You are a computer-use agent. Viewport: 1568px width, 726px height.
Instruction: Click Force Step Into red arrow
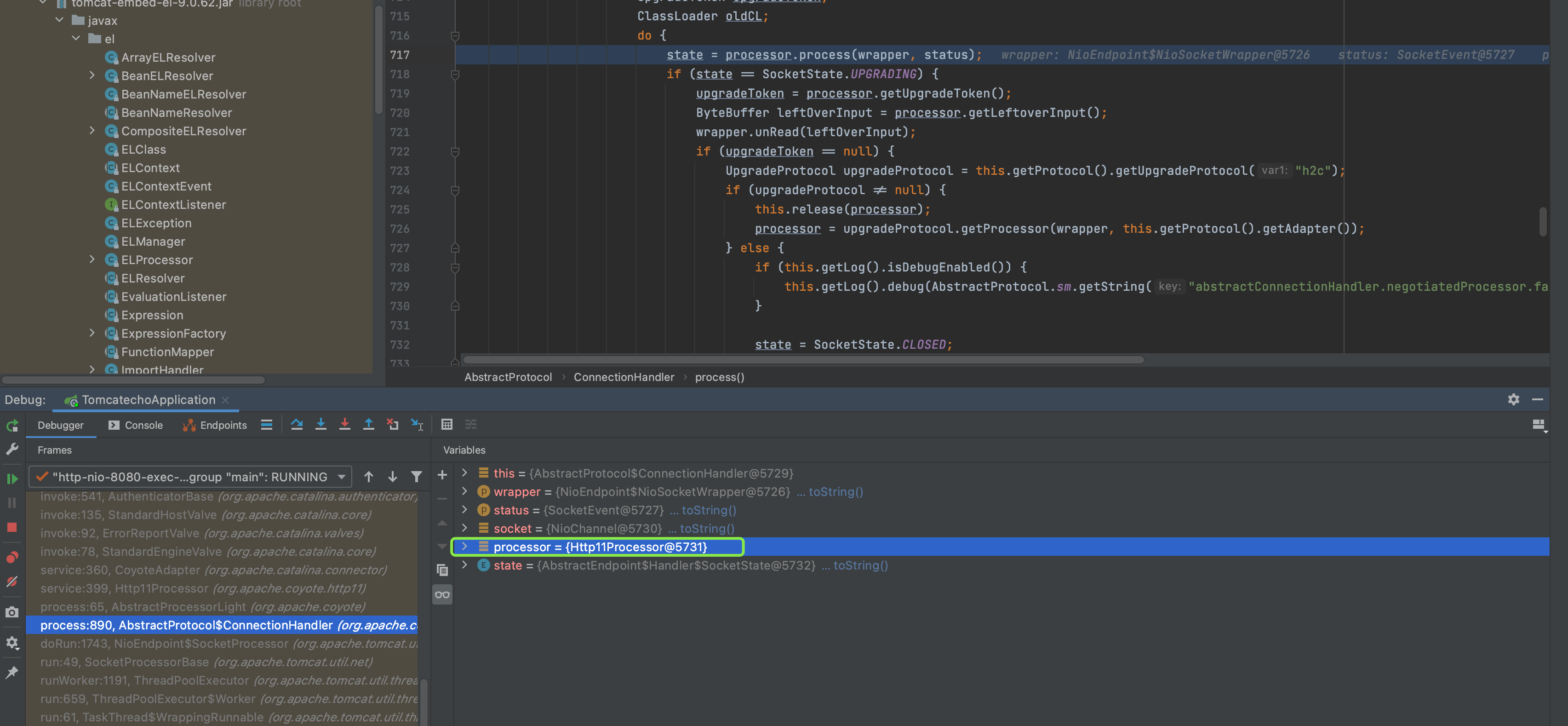[344, 425]
